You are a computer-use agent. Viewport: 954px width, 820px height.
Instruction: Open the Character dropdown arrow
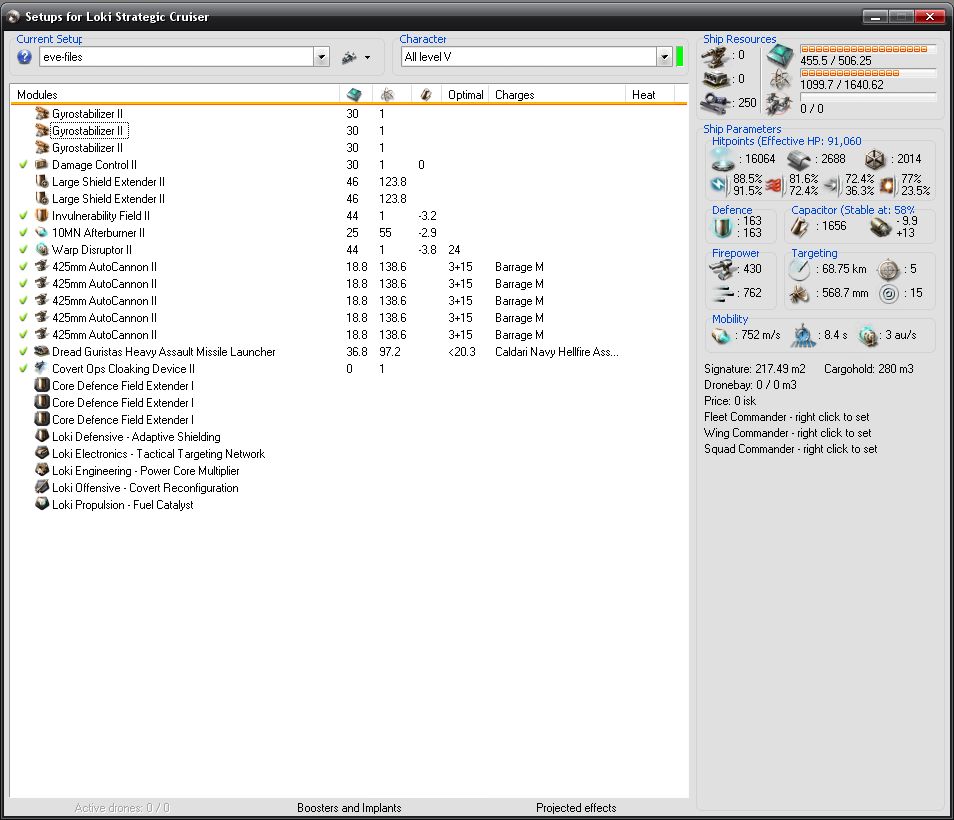click(x=664, y=57)
